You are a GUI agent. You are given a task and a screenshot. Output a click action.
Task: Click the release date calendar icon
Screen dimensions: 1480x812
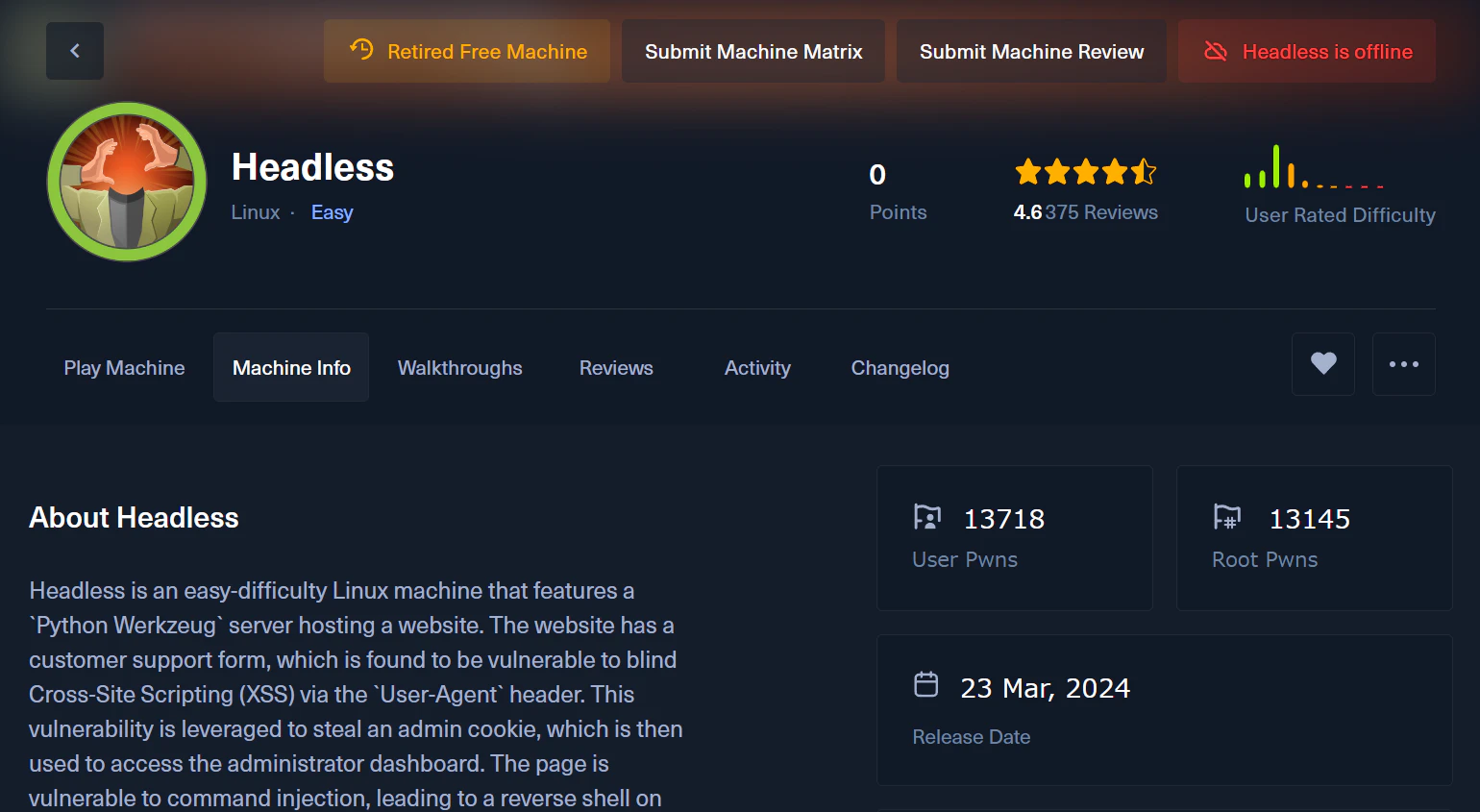(926, 685)
